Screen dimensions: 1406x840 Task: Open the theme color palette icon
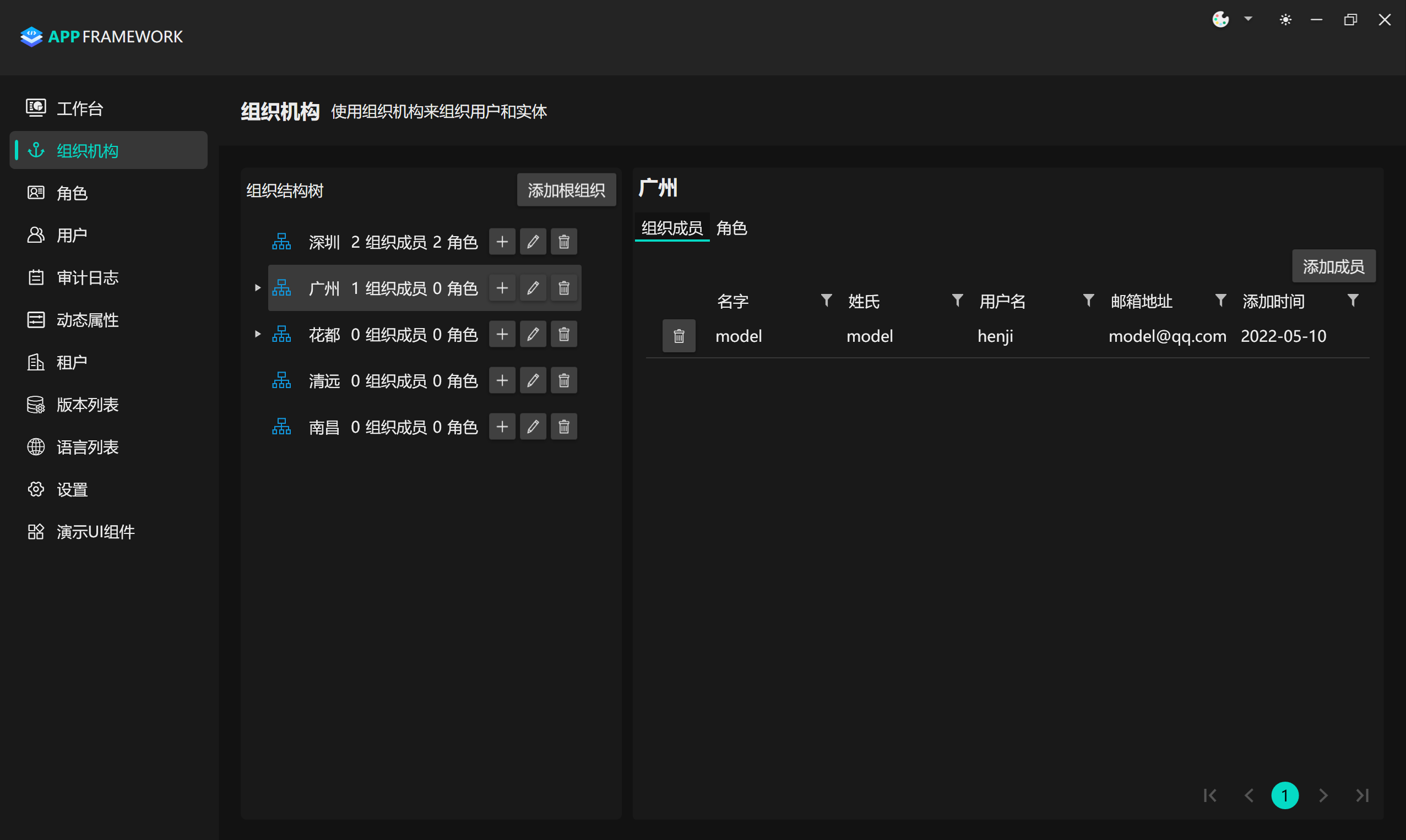[x=1220, y=20]
